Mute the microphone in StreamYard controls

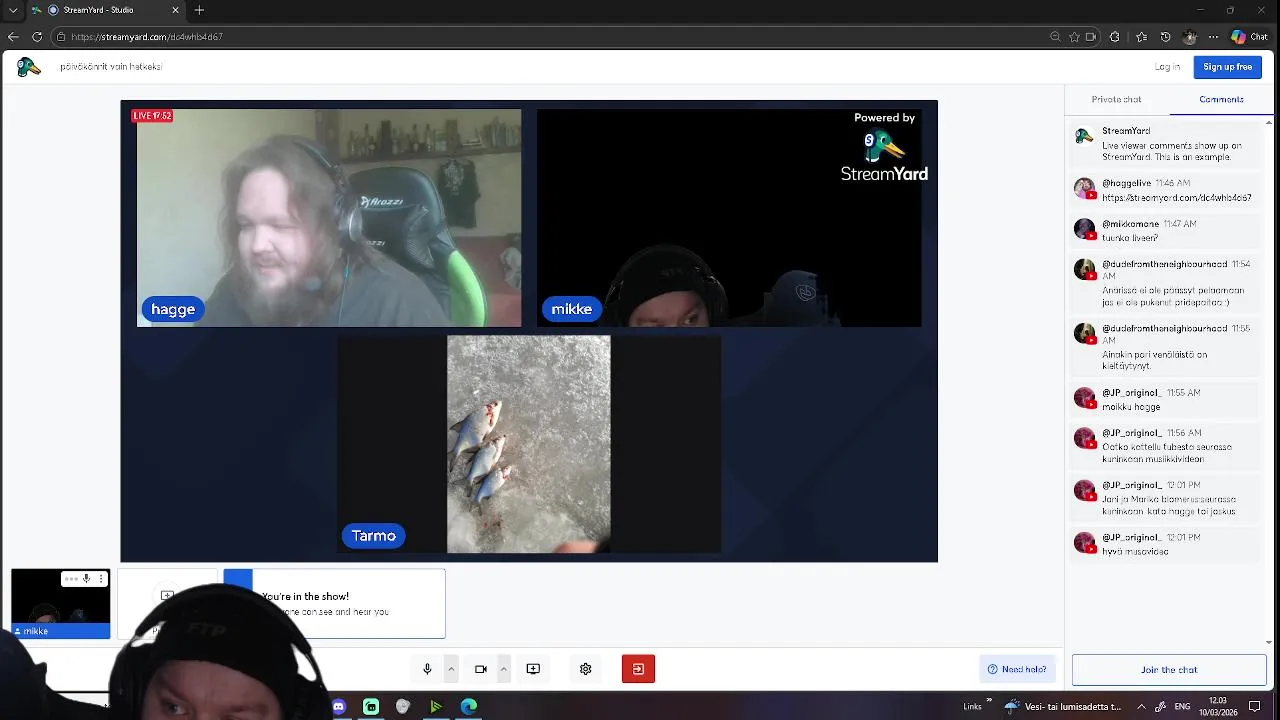(427, 669)
